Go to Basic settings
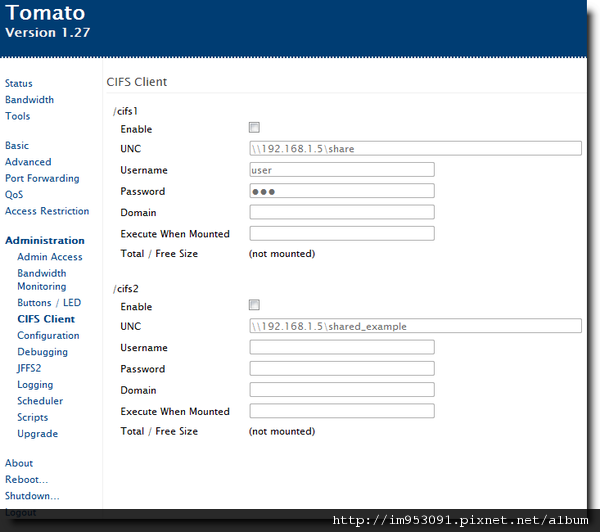This screenshot has width=600, height=532. pos(17,145)
